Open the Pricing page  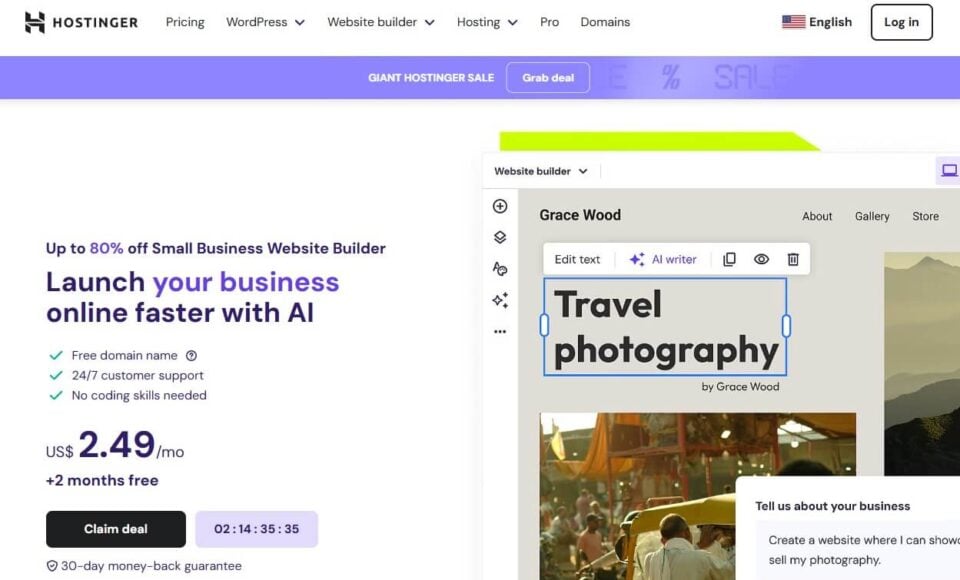185,22
